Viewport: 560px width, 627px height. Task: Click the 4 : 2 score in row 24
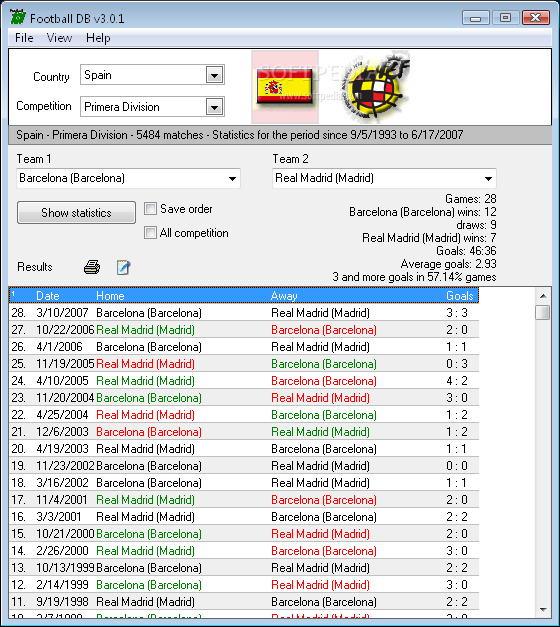point(457,381)
